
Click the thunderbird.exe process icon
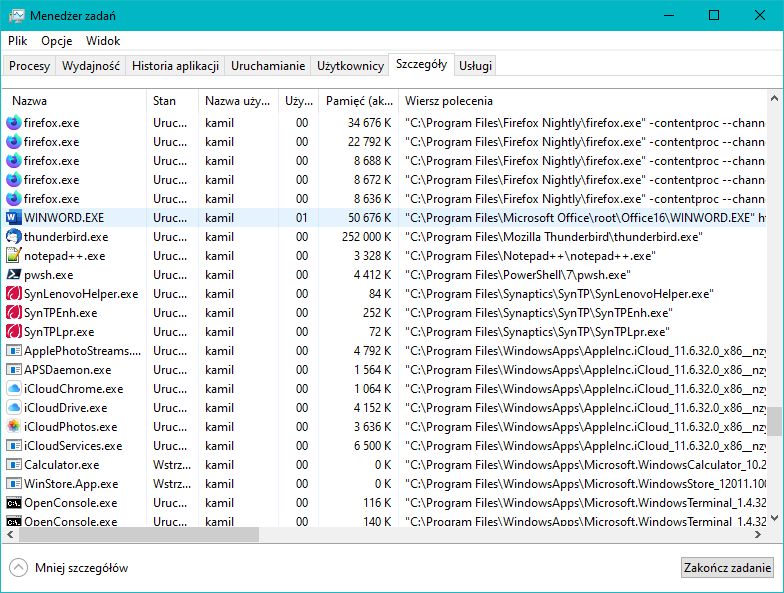tap(14, 236)
